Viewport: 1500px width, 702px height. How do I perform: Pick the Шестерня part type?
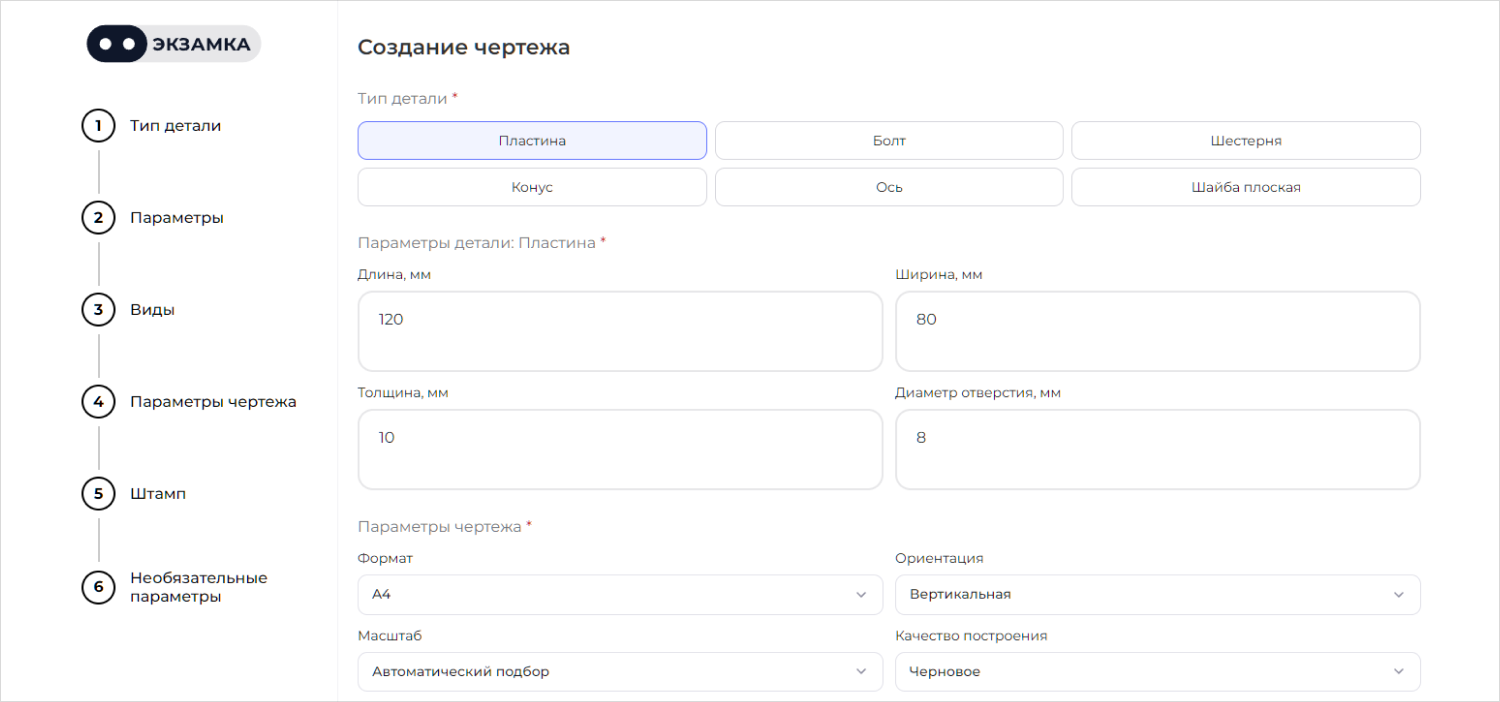1245,141
